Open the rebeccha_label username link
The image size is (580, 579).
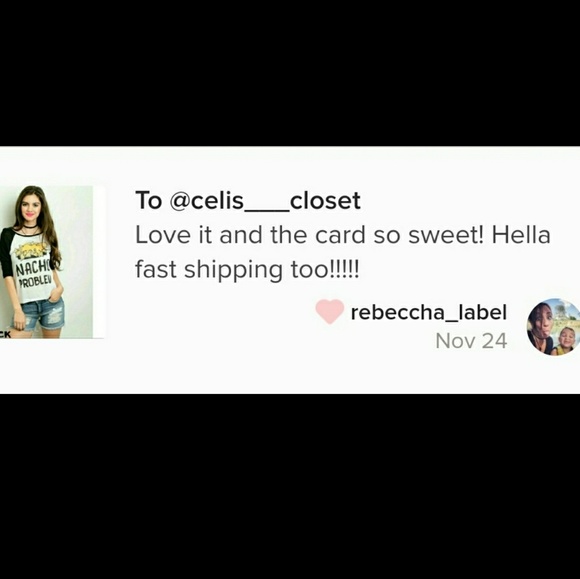coord(428,312)
